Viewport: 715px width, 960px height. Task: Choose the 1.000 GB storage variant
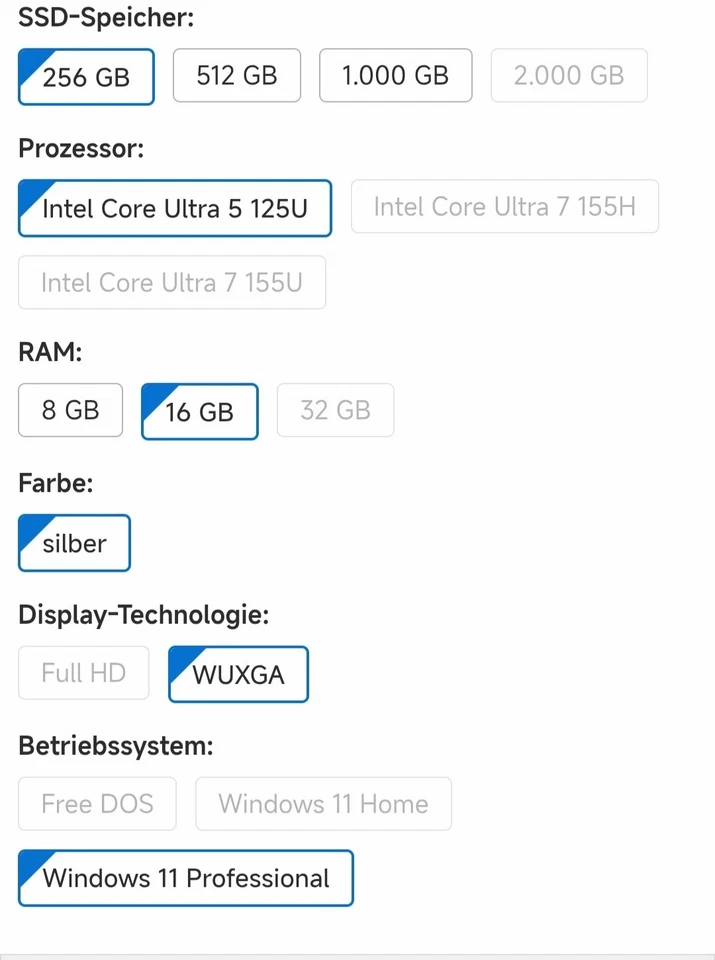point(395,75)
